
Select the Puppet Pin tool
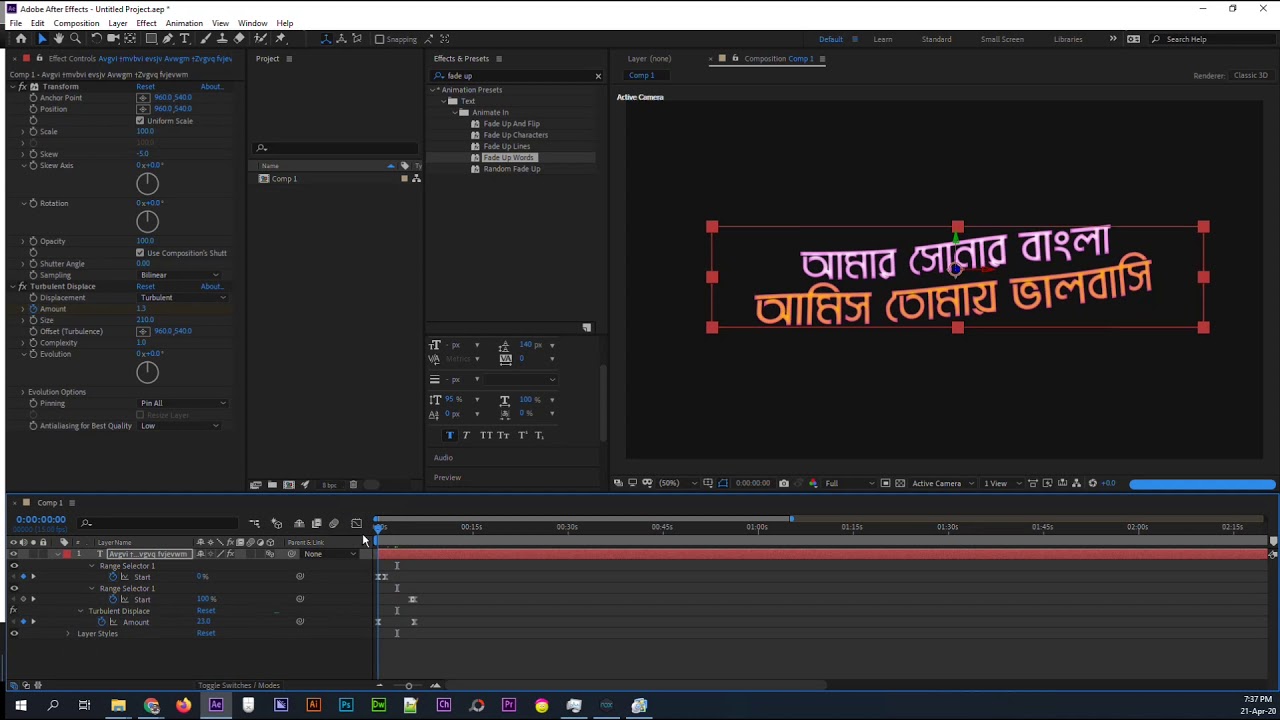(281, 39)
